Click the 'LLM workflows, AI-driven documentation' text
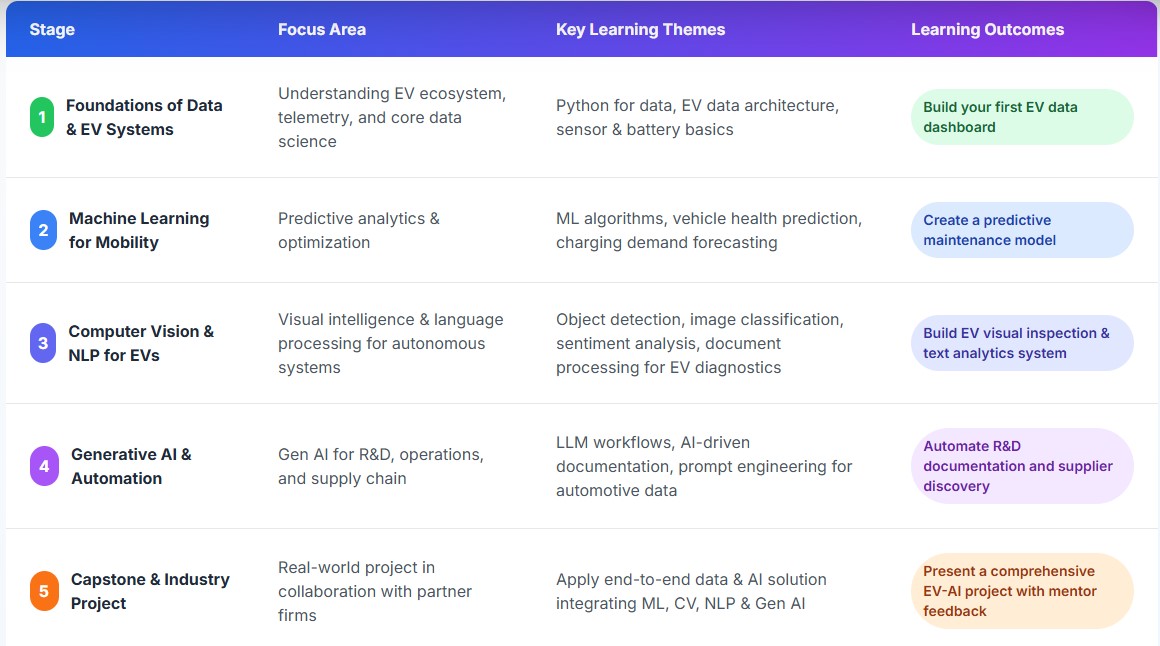Image resolution: width=1160 pixels, height=646 pixels. click(703, 466)
